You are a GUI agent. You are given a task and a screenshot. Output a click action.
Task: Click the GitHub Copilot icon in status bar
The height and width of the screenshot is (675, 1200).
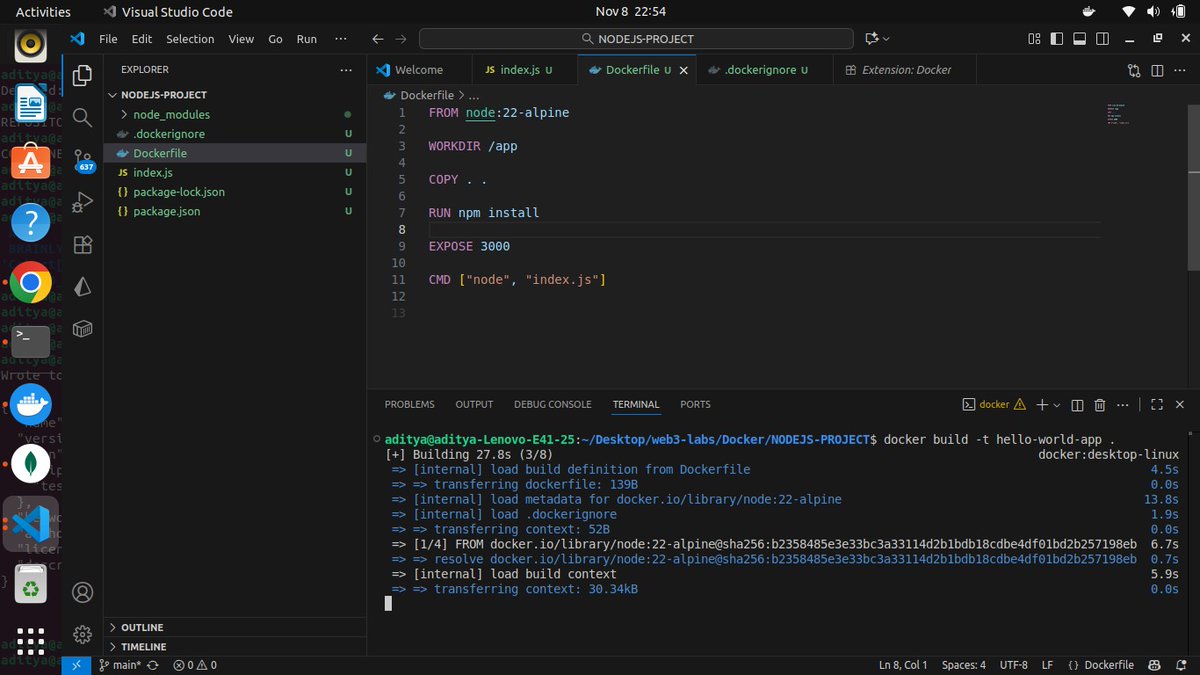point(1153,664)
